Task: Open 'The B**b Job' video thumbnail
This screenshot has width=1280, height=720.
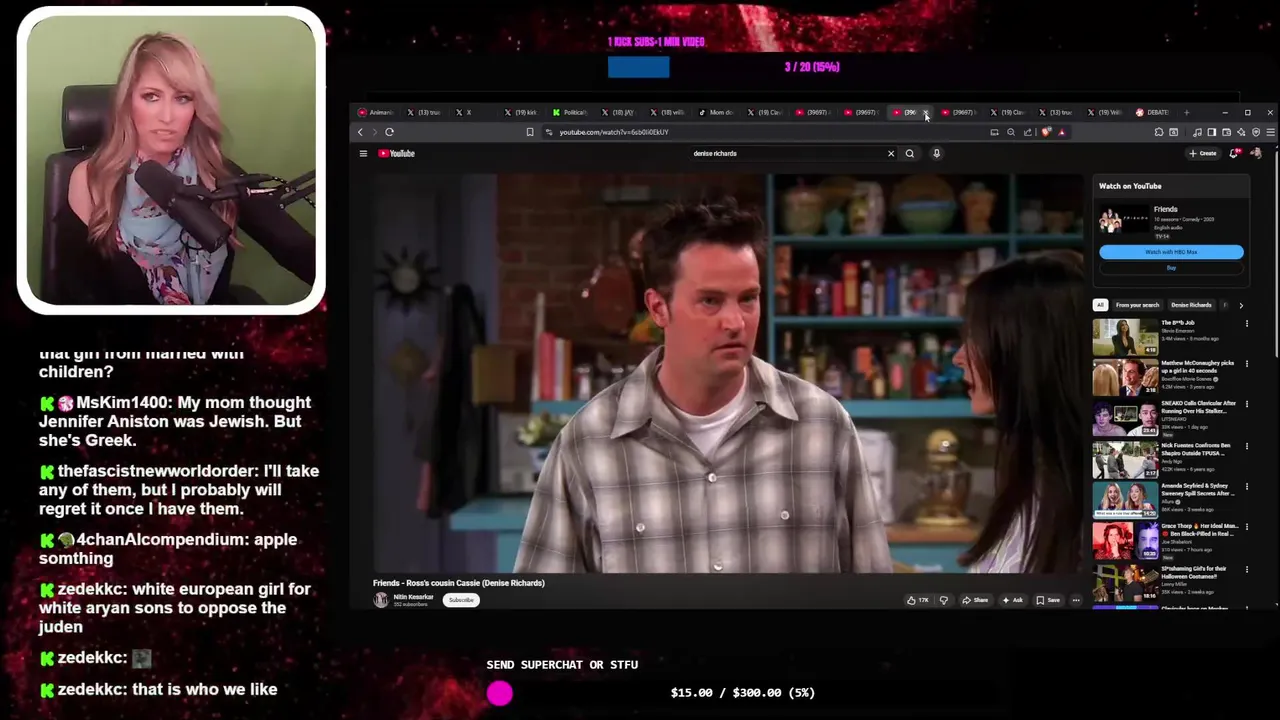Action: 1125,337
